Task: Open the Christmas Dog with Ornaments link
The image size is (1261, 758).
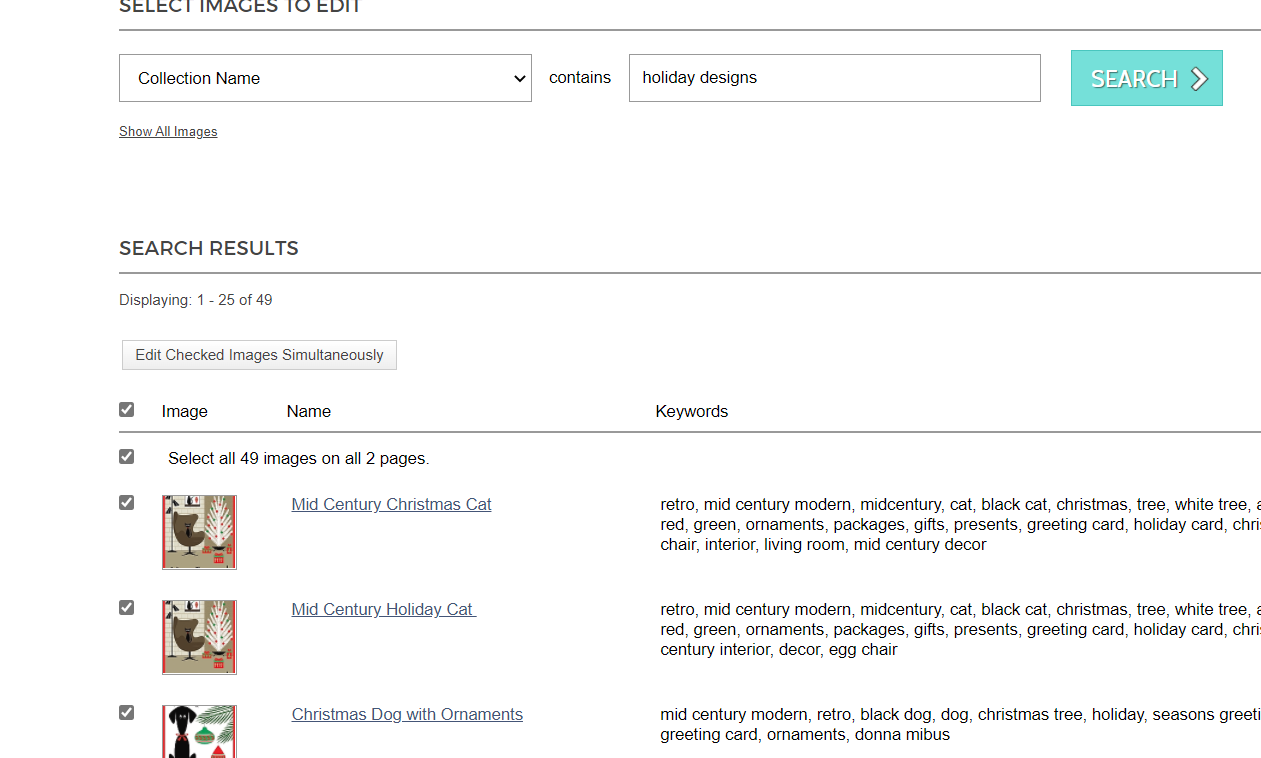Action: [407, 715]
